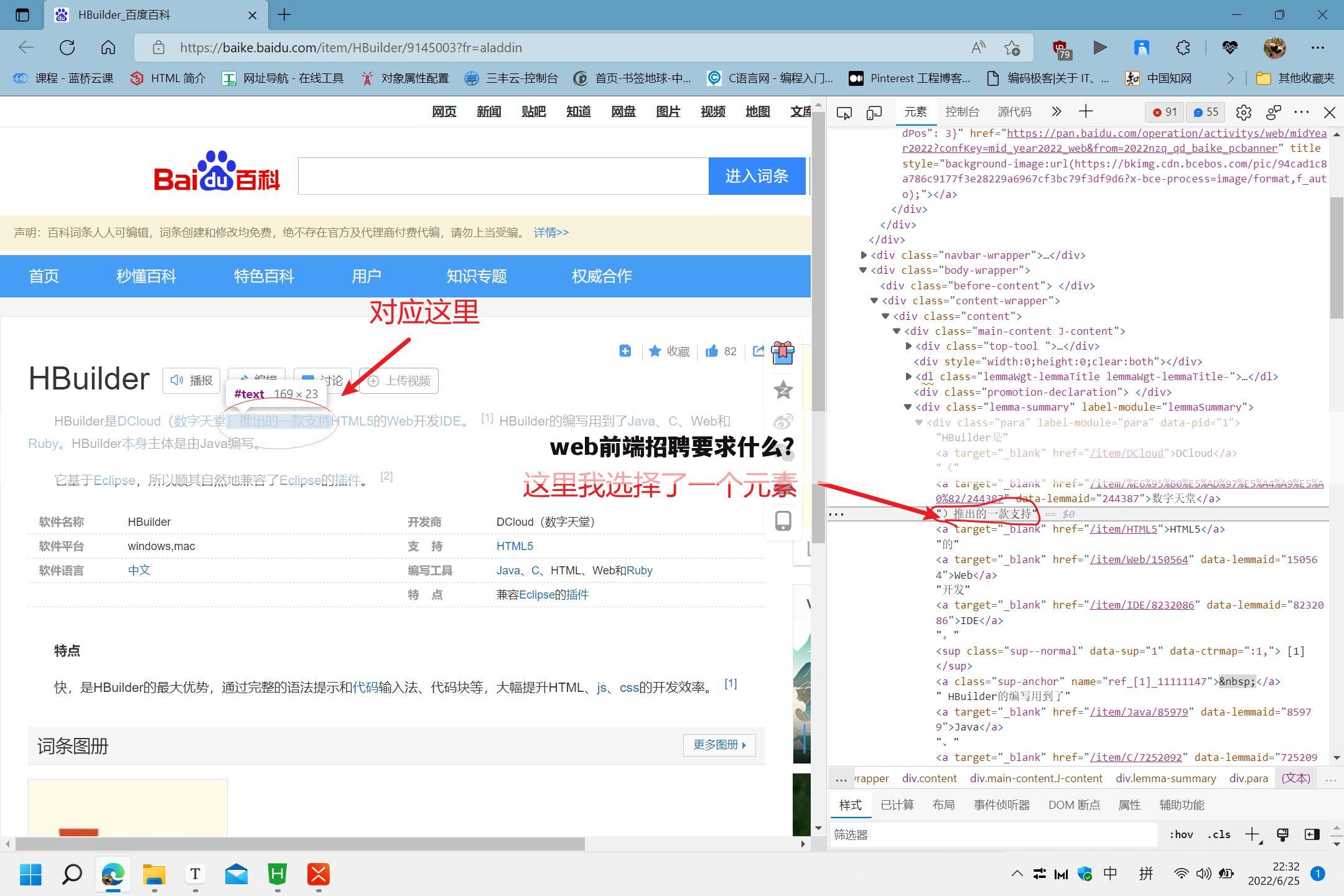Click the 播报 audio play button
The height and width of the screenshot is (896, 1344).
192,380
